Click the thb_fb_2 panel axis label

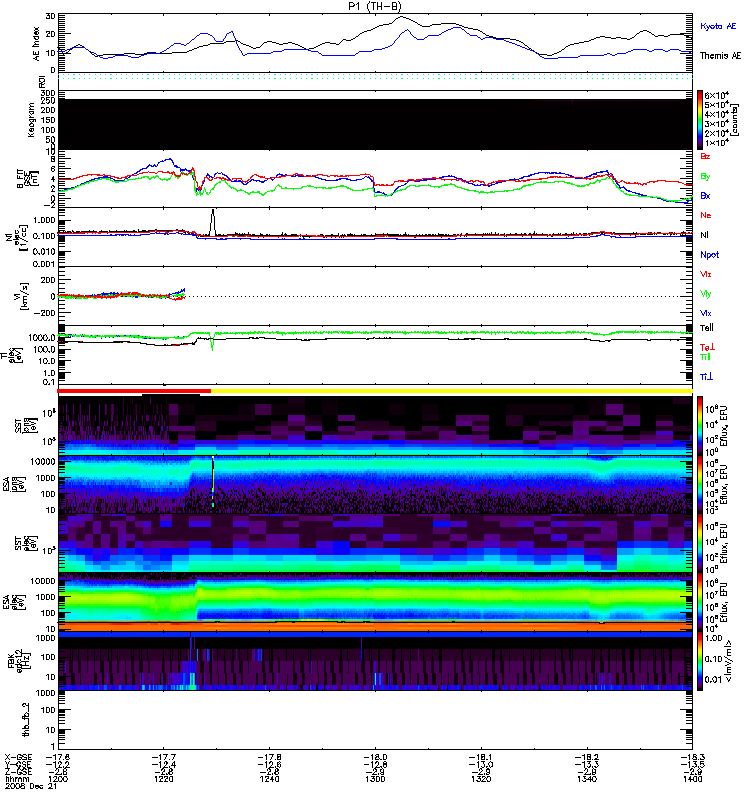[25, 719]
